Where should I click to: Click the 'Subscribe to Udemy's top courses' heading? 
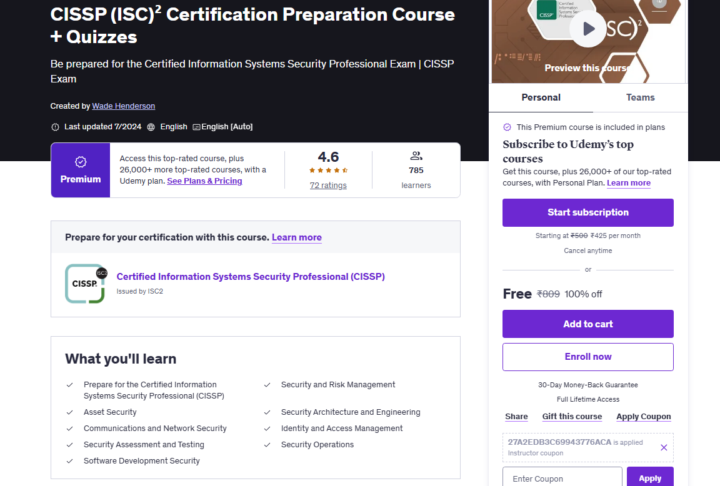pyautogui.click(x=568, y=151)
